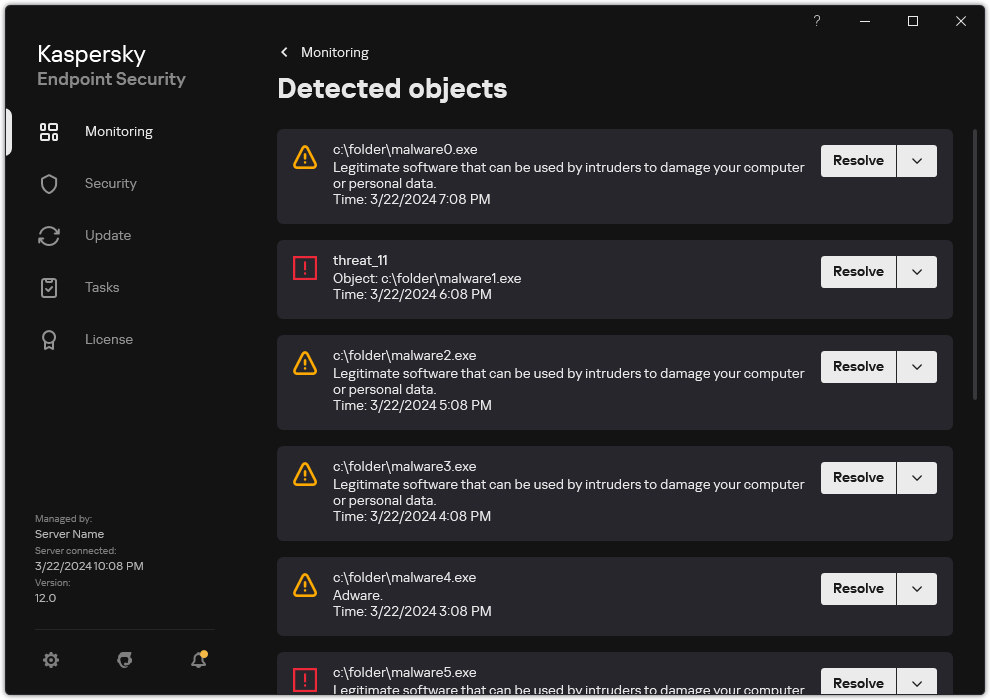Image resolution: width=990 pixels, height=700 pixels.
Task: Open the Security shield icon
Action: pyautogui.click(x=49, y=183)
